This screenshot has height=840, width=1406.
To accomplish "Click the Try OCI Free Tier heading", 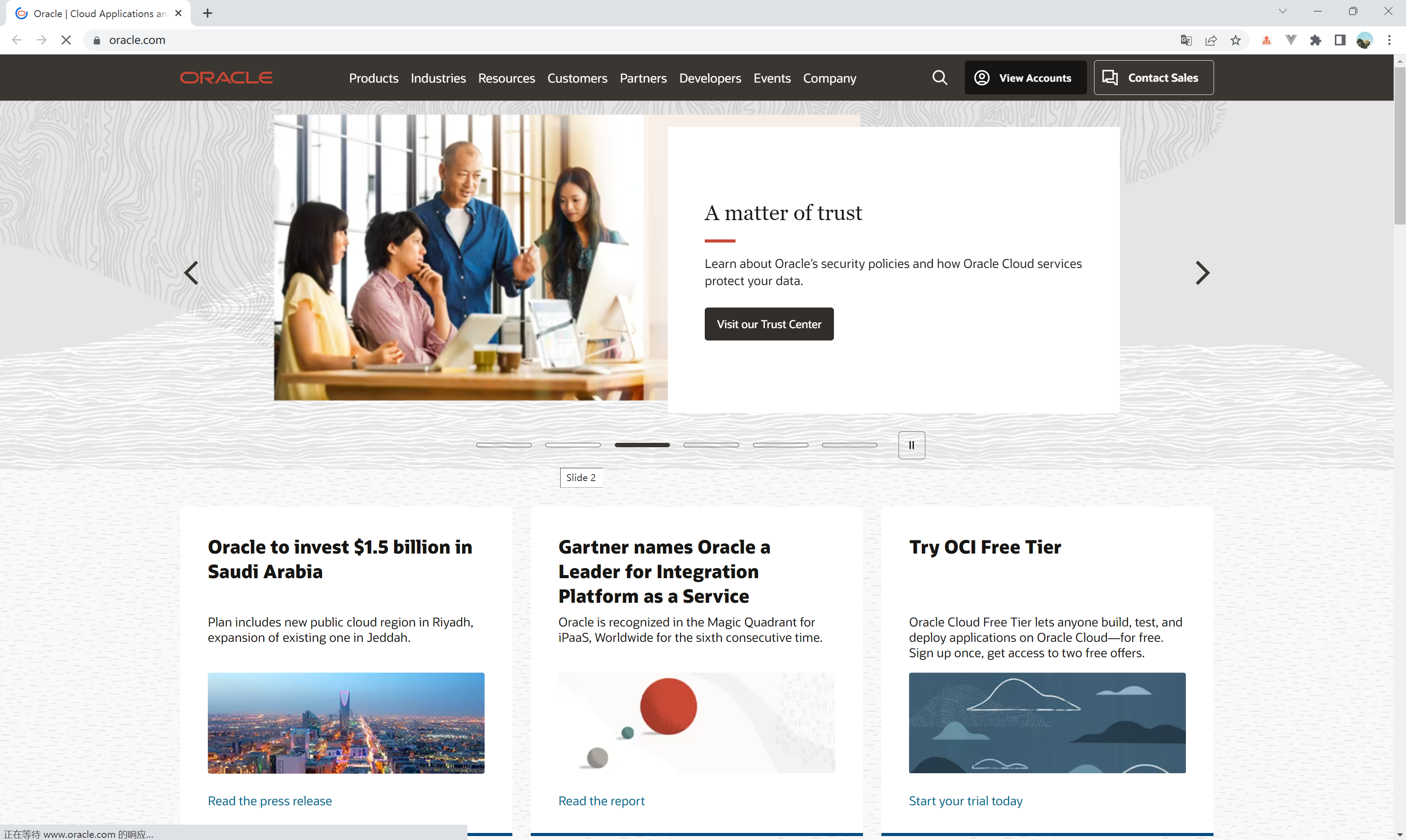I will [x=985, y=547].
